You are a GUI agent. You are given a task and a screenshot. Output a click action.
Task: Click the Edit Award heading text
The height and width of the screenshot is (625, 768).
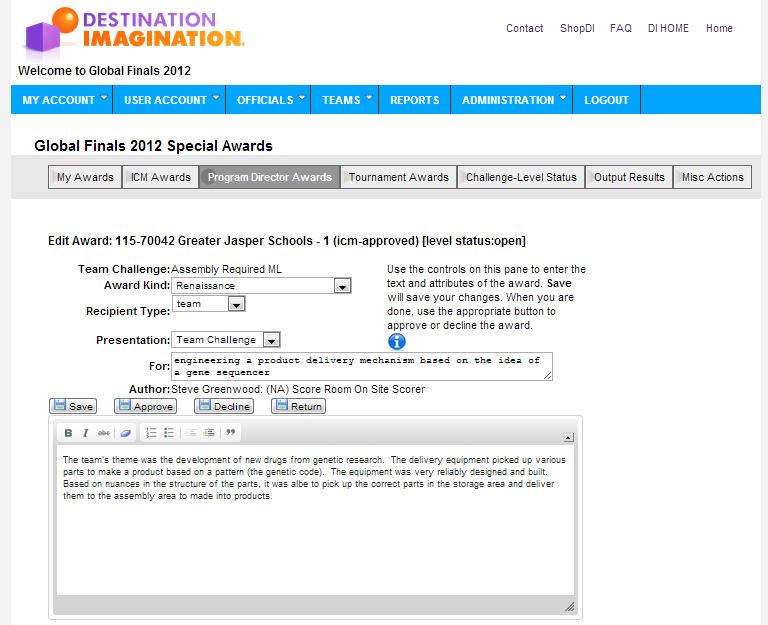coord(287,241)
